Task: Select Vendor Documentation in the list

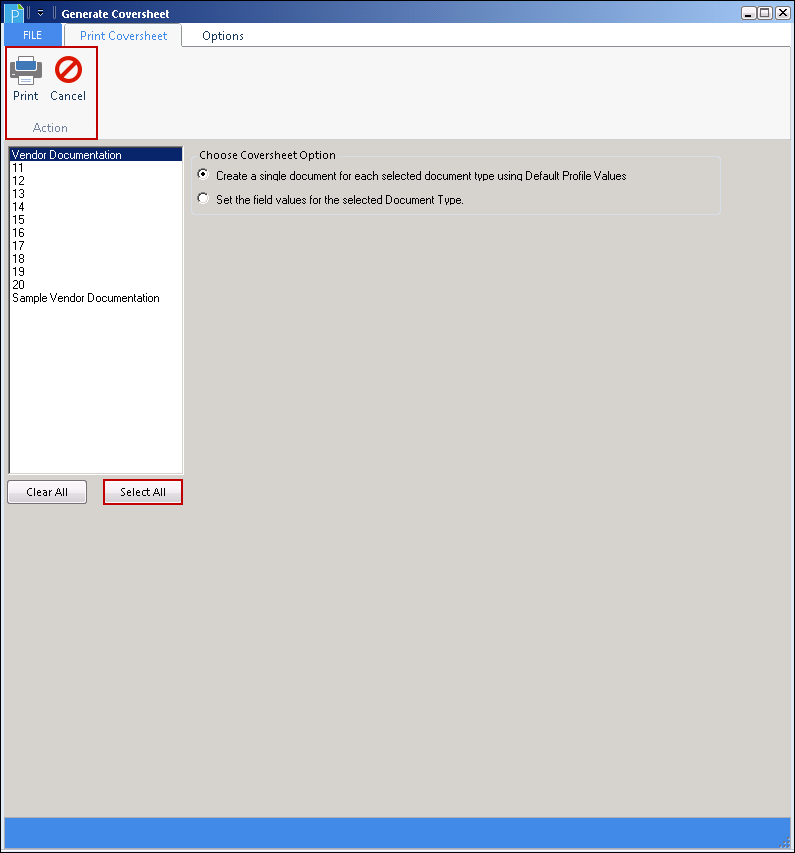Action: click(96, 154)
